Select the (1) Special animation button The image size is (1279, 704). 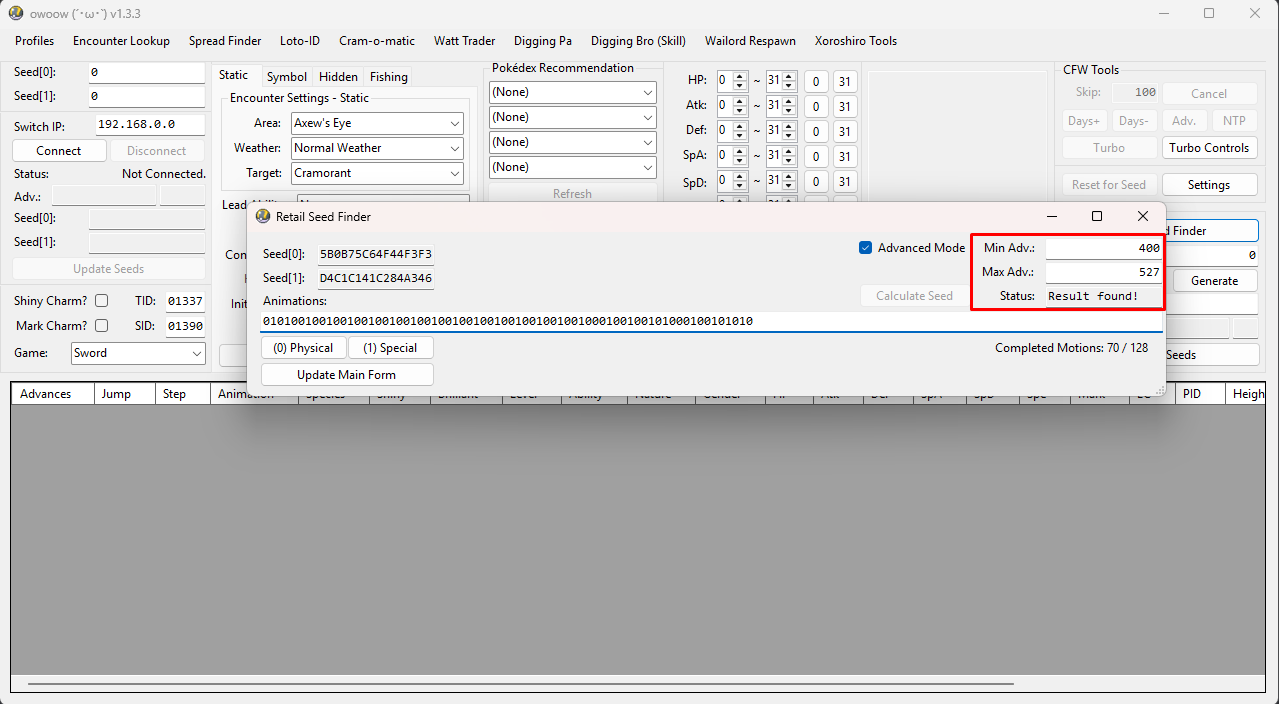[x=391, y=347]
